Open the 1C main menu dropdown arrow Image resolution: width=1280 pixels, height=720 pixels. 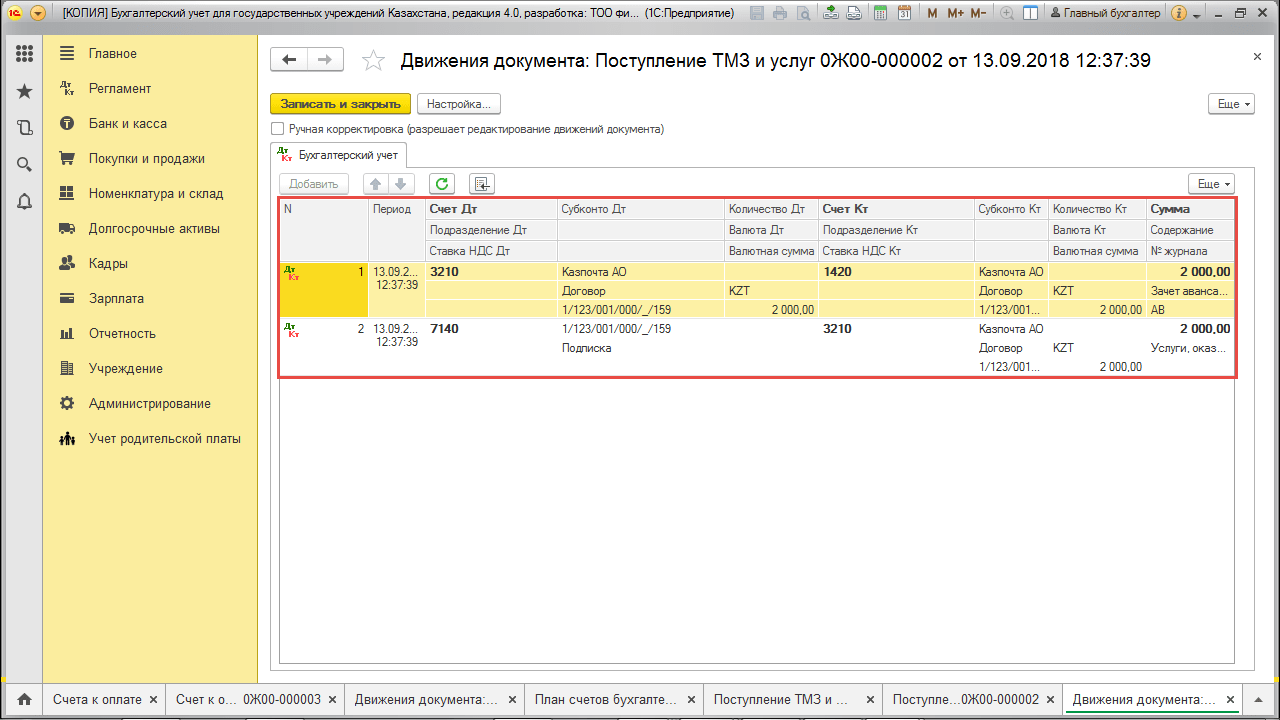(38, 14)
